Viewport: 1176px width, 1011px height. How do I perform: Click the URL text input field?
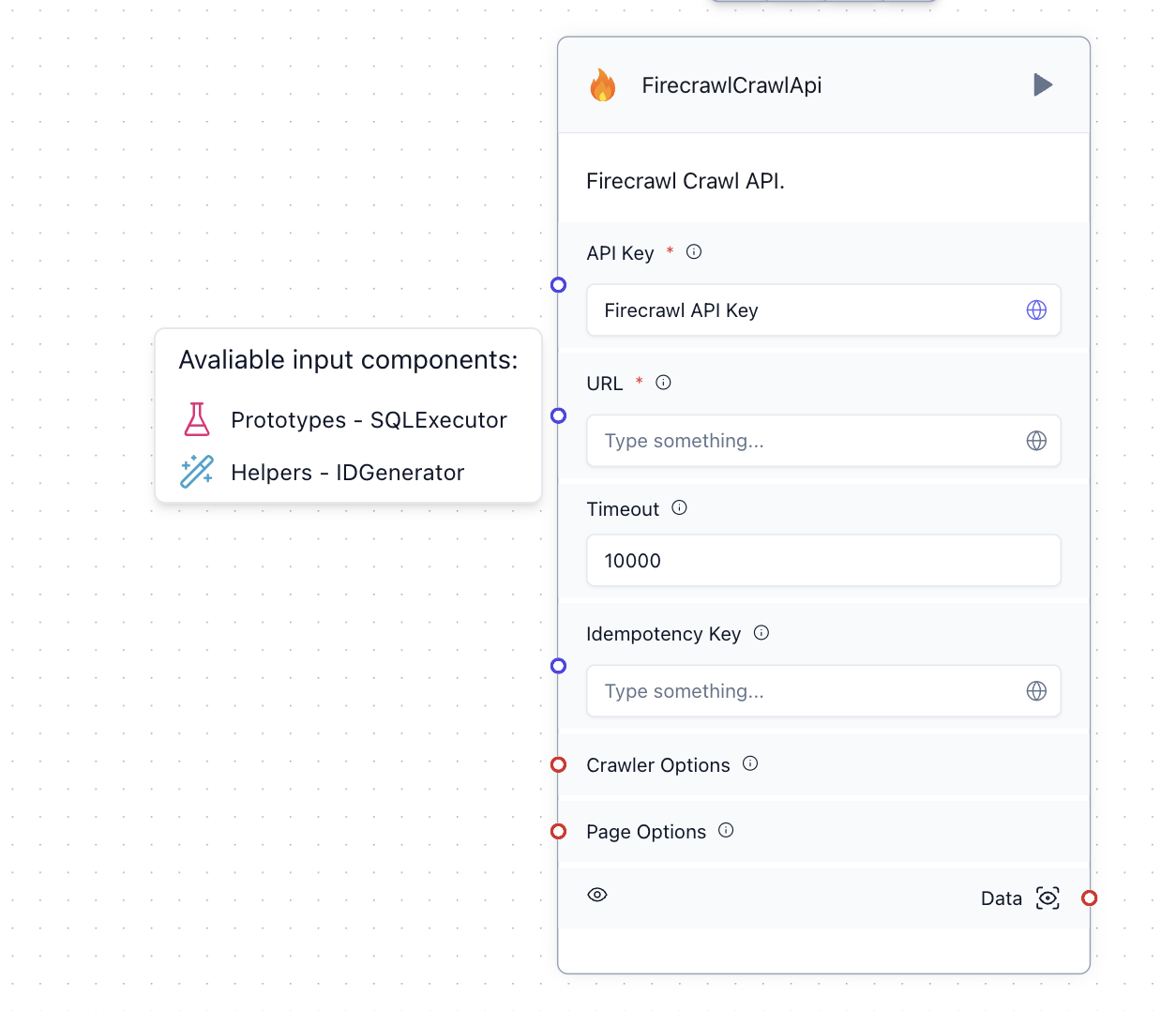click(x=807, y=441)
